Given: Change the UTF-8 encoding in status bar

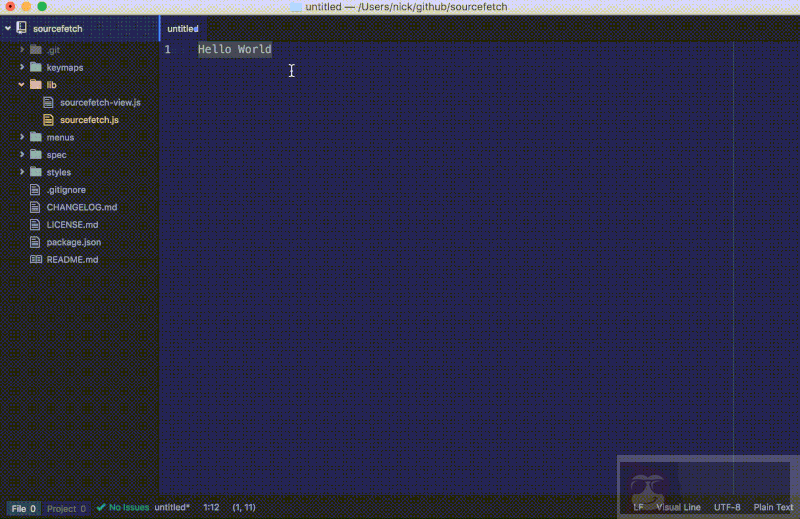Looking at the screenshot, I should (727, 507).
